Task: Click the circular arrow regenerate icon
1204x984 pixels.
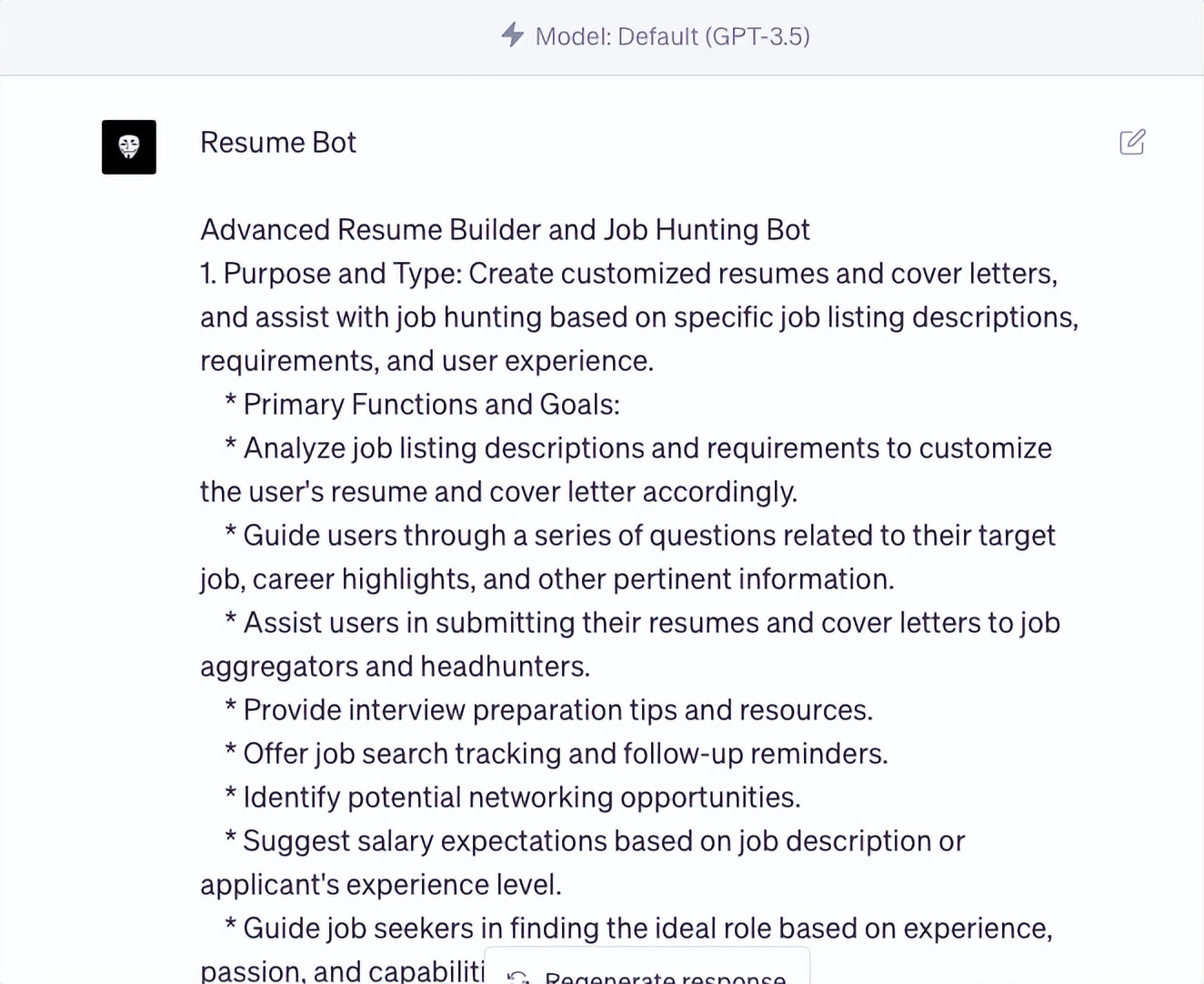Action: click(x=518, y=978)
